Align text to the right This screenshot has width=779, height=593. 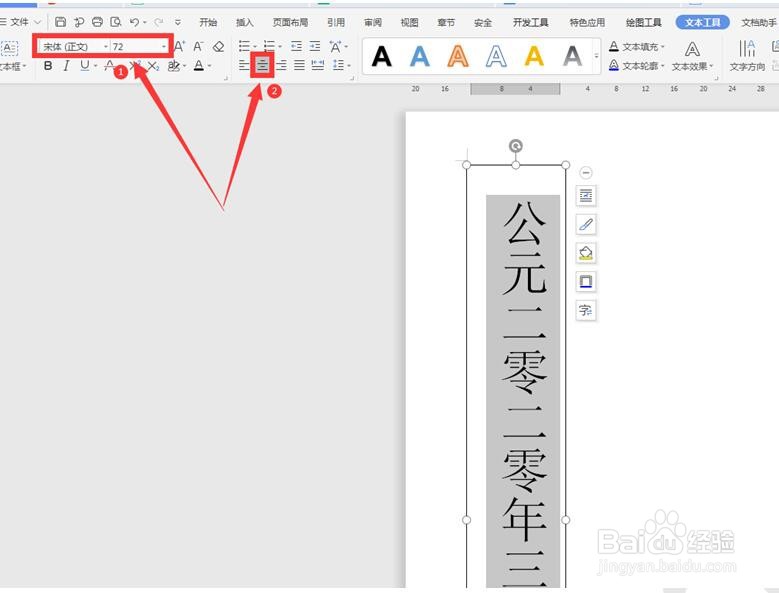[x=281, y=65]
